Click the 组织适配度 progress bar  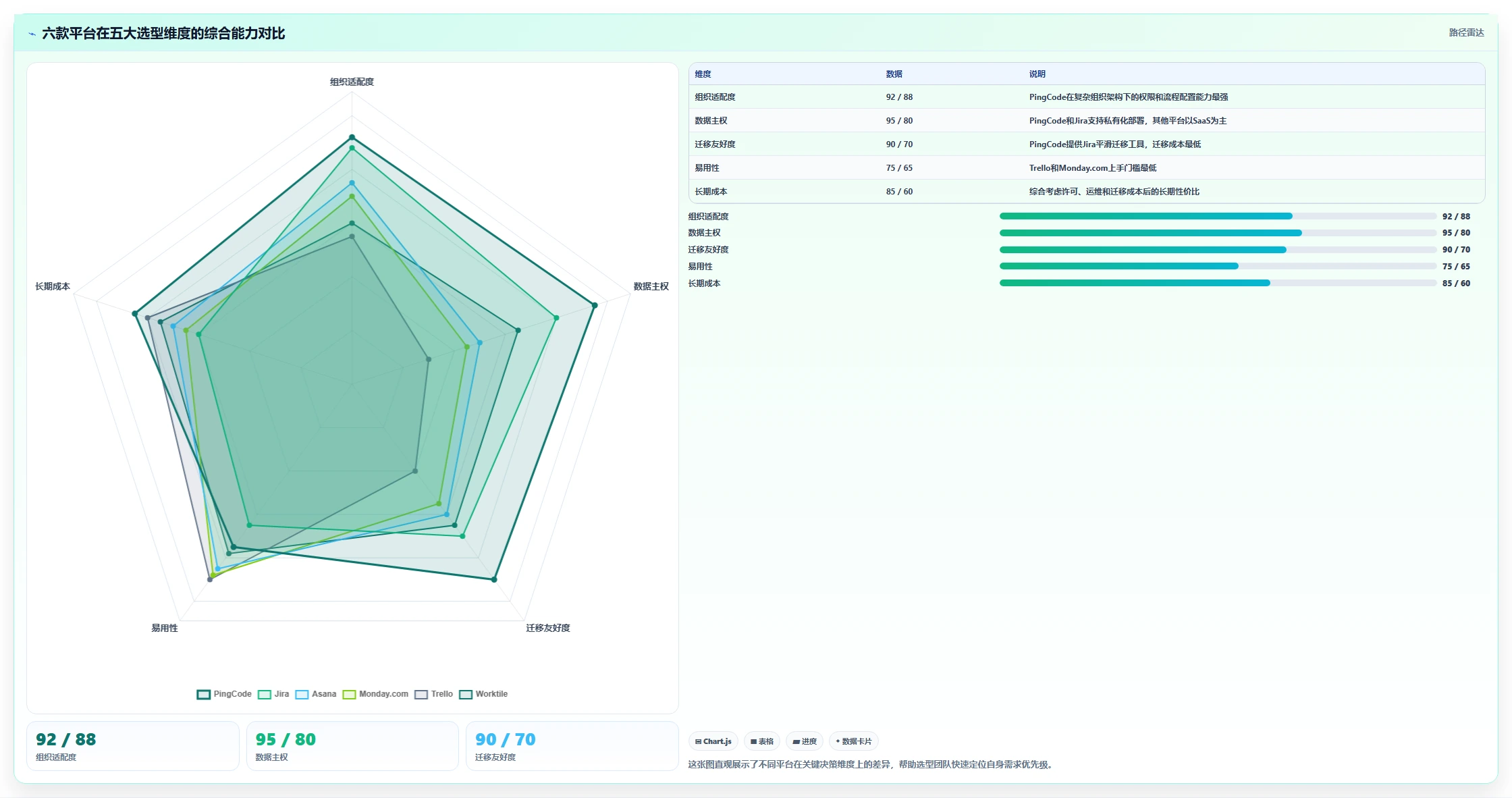tap(1218, 216)
